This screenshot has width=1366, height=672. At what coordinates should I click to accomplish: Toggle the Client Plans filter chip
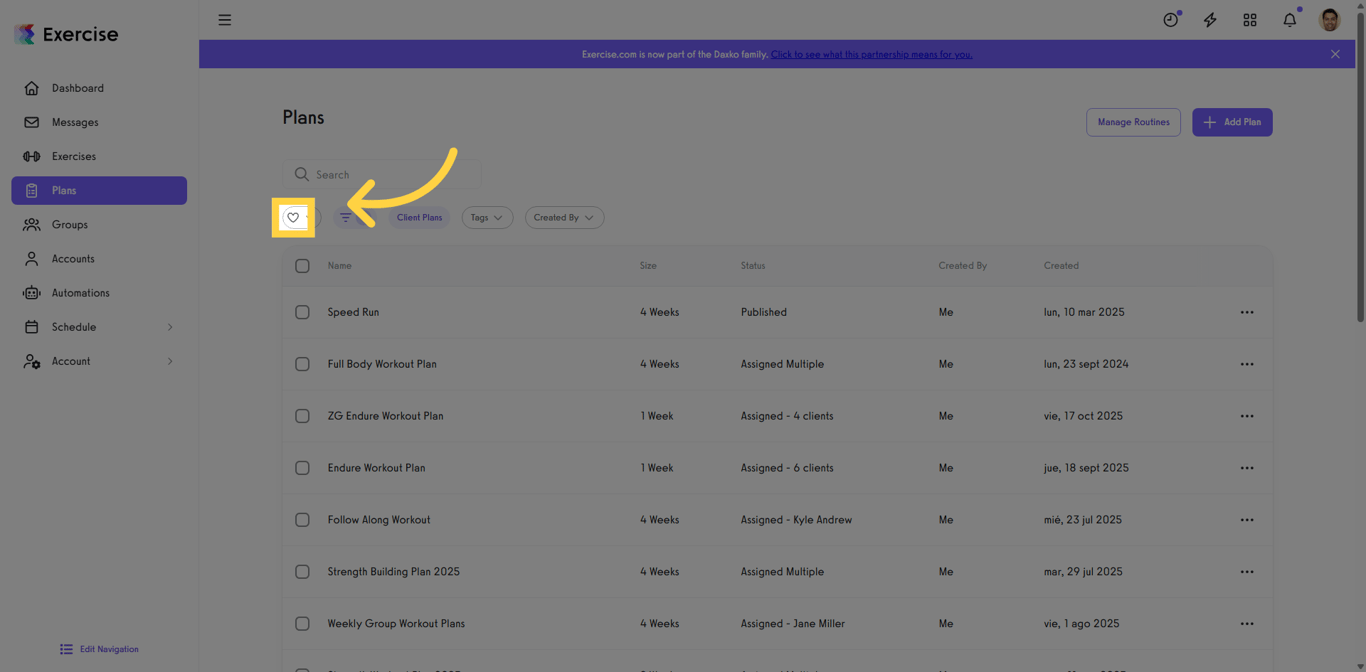419,218
